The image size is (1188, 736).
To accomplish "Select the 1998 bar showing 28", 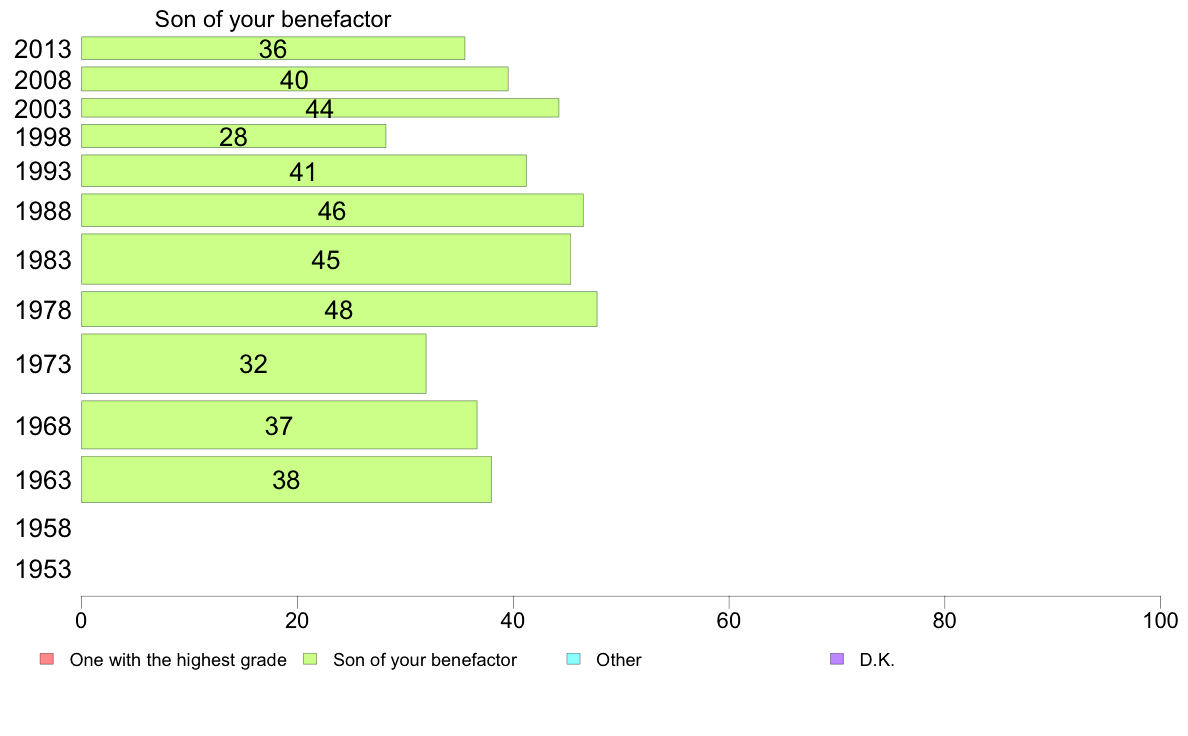I will click(233, 136).
